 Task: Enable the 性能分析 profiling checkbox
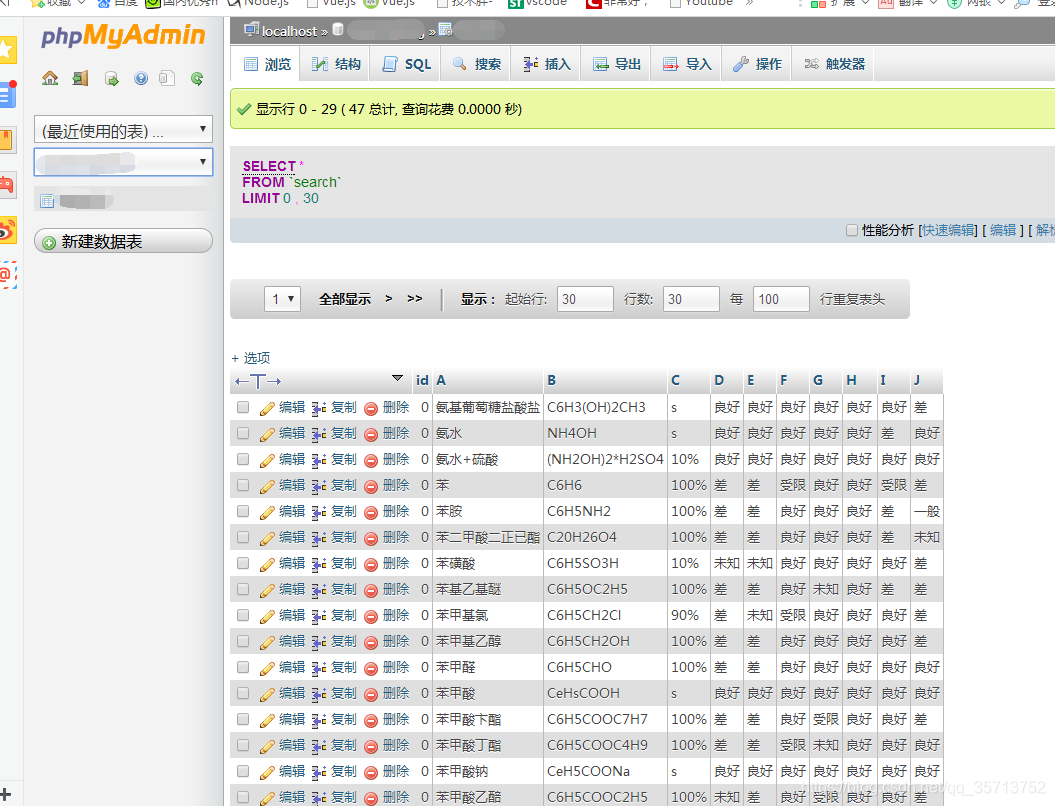tap(852, 230)
